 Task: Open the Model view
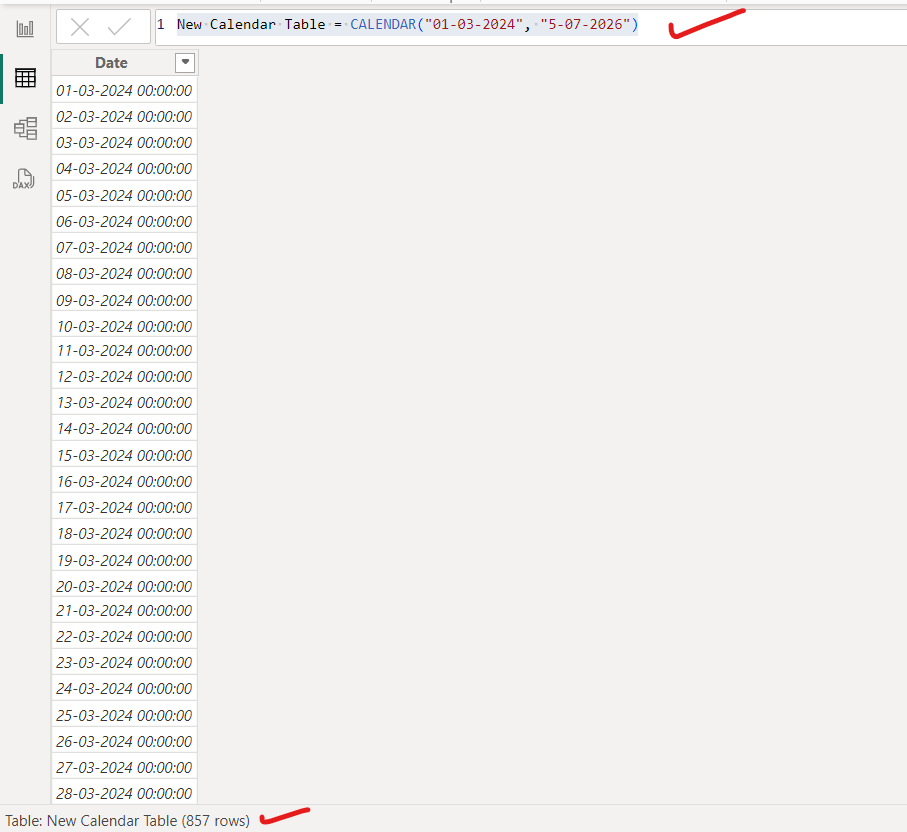(25, 128)
